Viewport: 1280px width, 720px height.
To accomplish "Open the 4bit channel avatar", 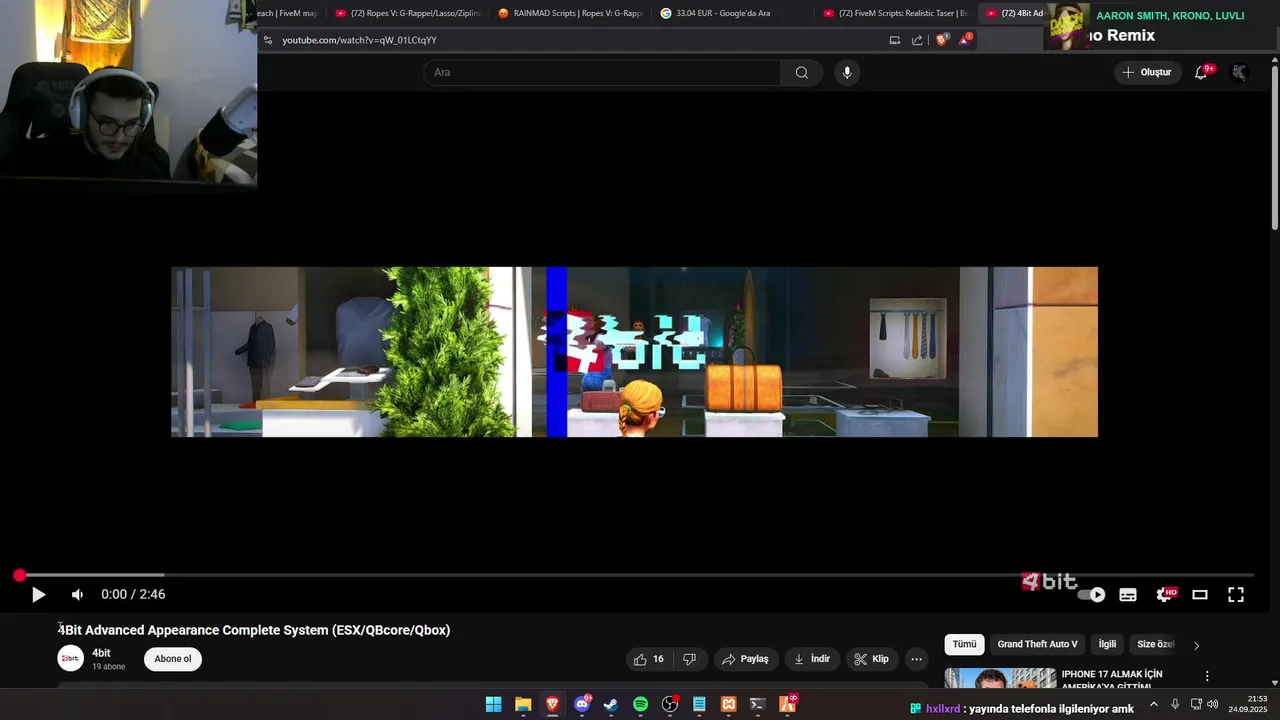I will tap(70, 658).
